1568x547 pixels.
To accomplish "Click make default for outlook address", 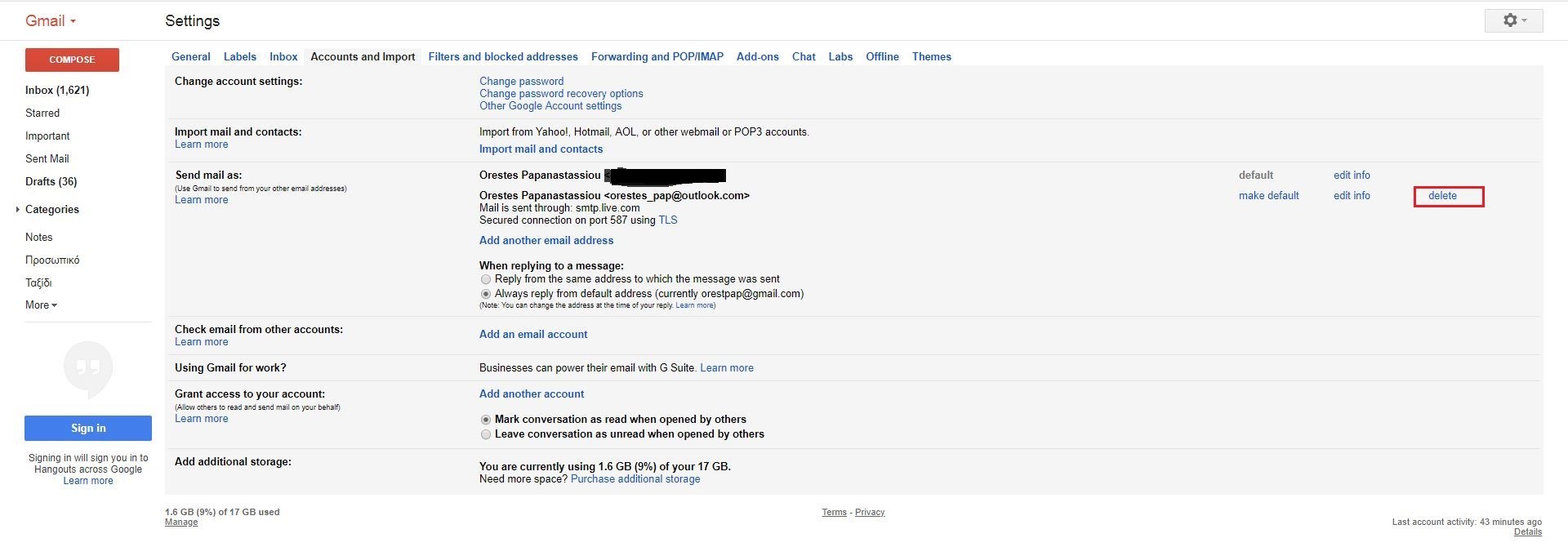I will point(1268,195).
